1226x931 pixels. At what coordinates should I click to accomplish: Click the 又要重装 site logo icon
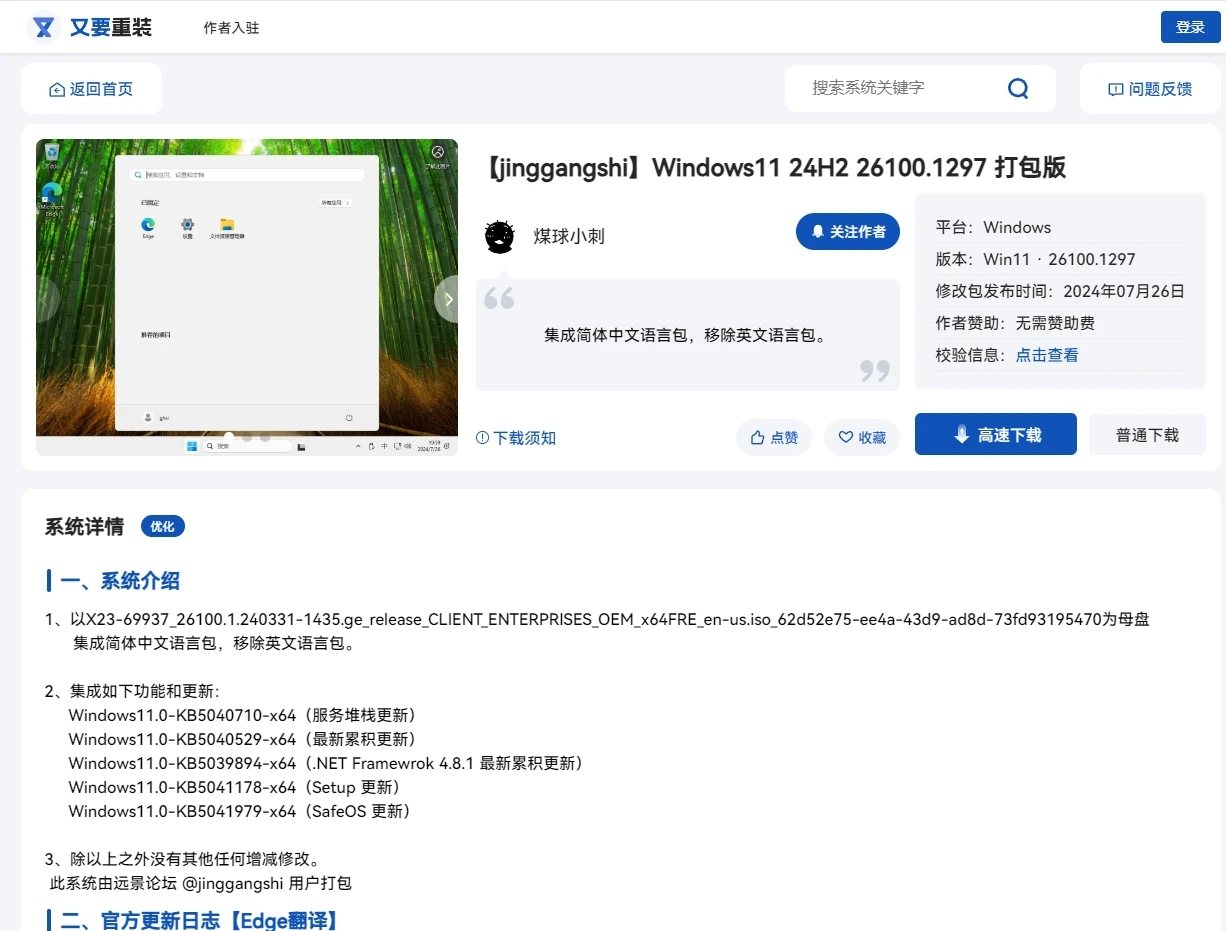click(43, 27)
